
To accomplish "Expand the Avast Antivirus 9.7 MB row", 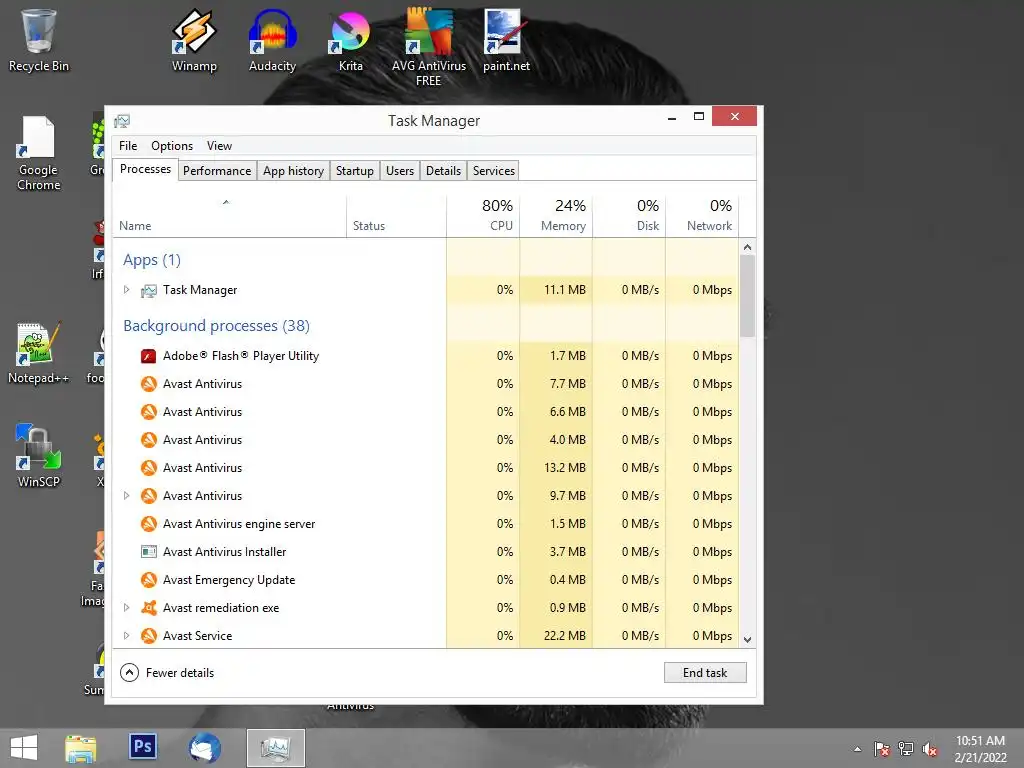I will (127, 496).
